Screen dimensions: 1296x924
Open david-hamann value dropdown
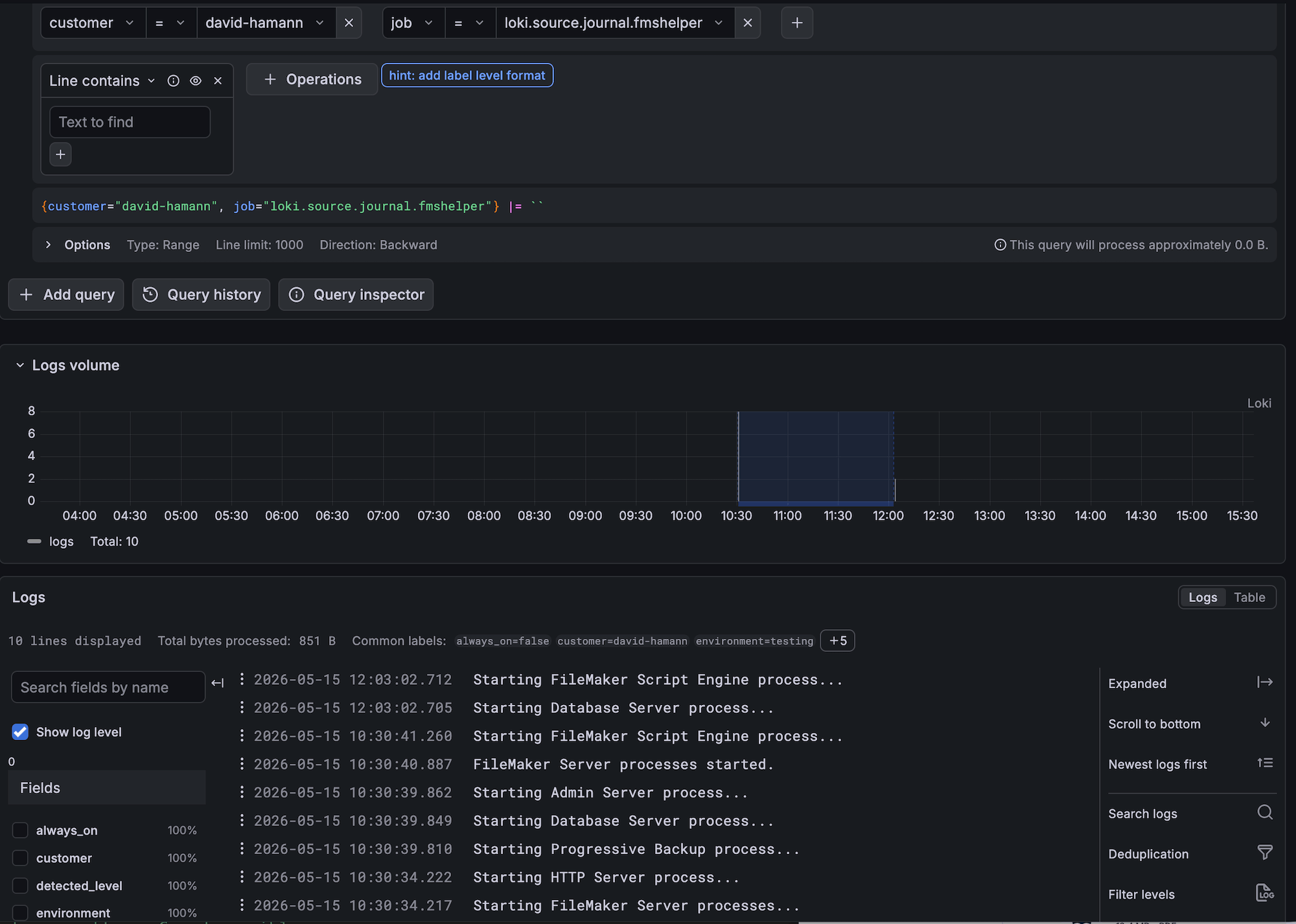coord(266,23)
